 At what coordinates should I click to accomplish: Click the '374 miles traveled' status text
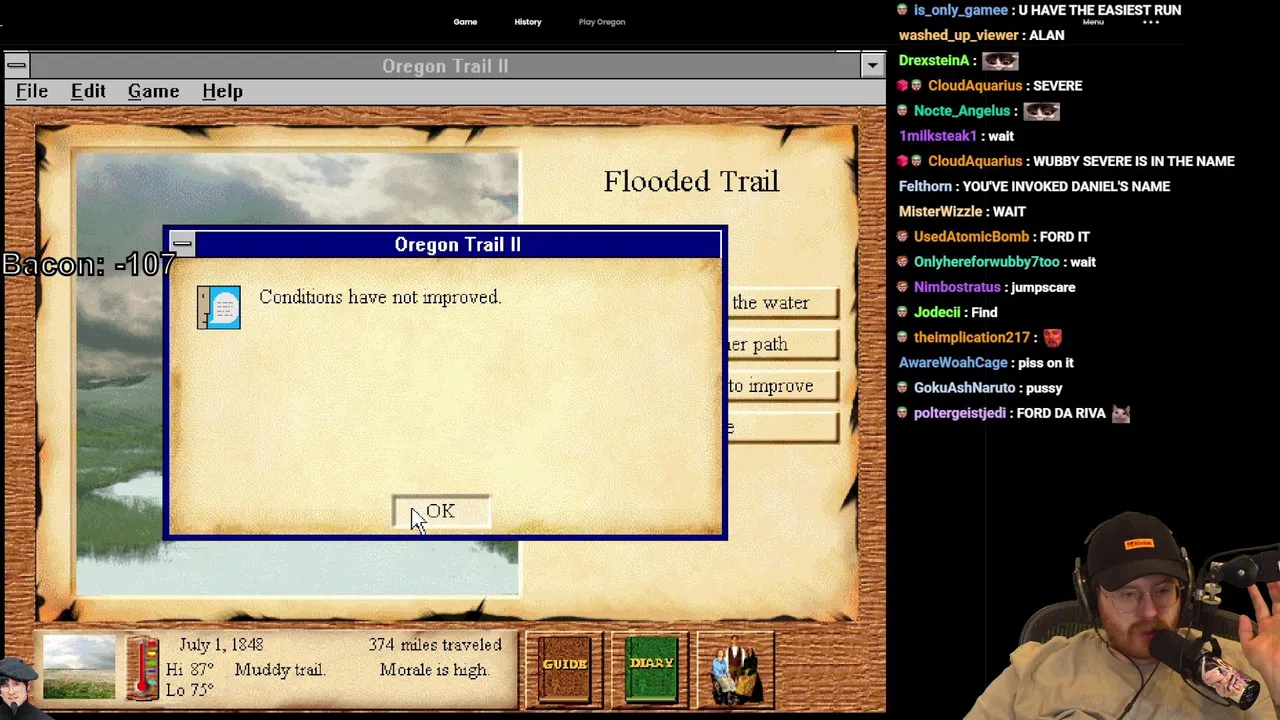tap(435, 645)
